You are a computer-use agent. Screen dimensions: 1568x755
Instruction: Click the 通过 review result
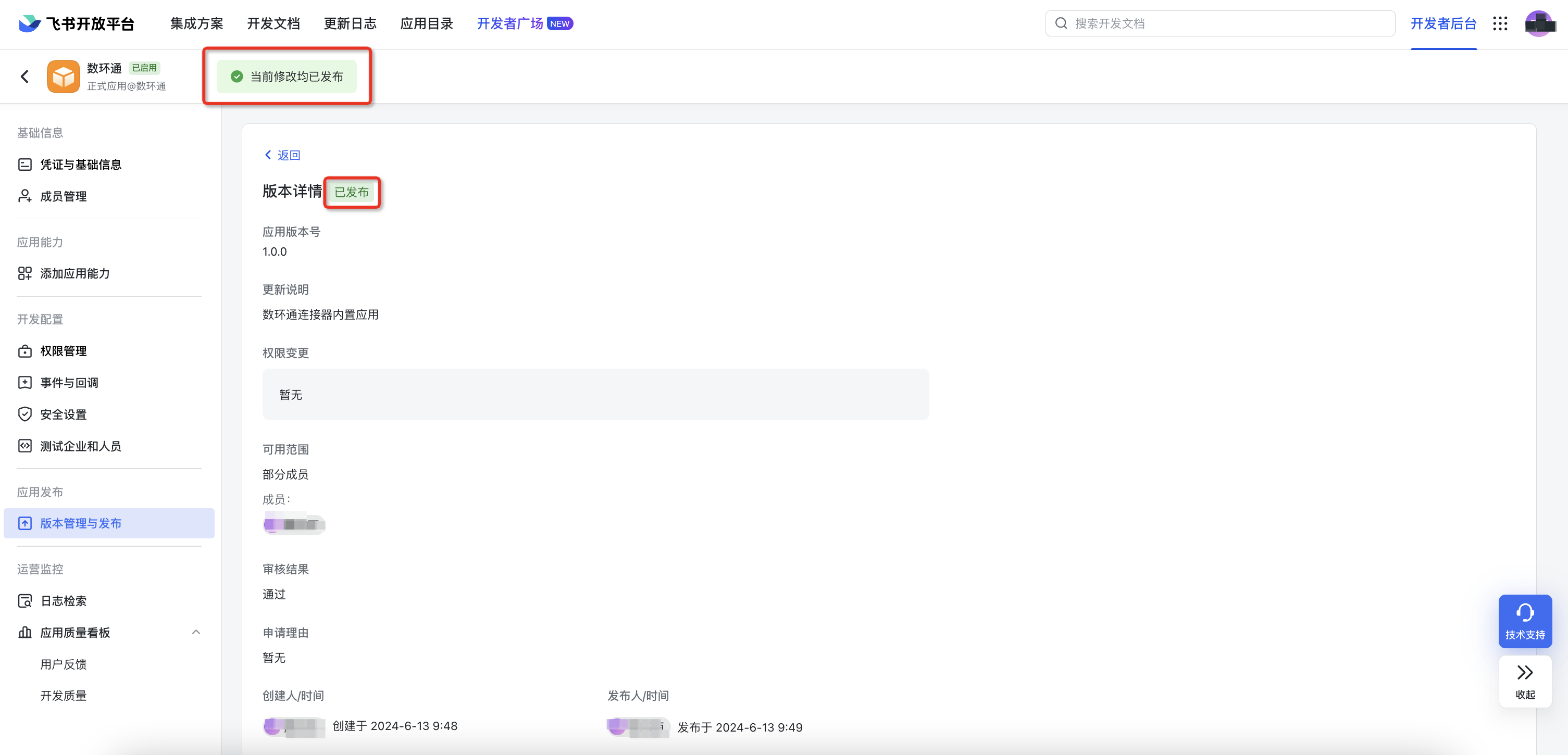click(x=274, y=595)
